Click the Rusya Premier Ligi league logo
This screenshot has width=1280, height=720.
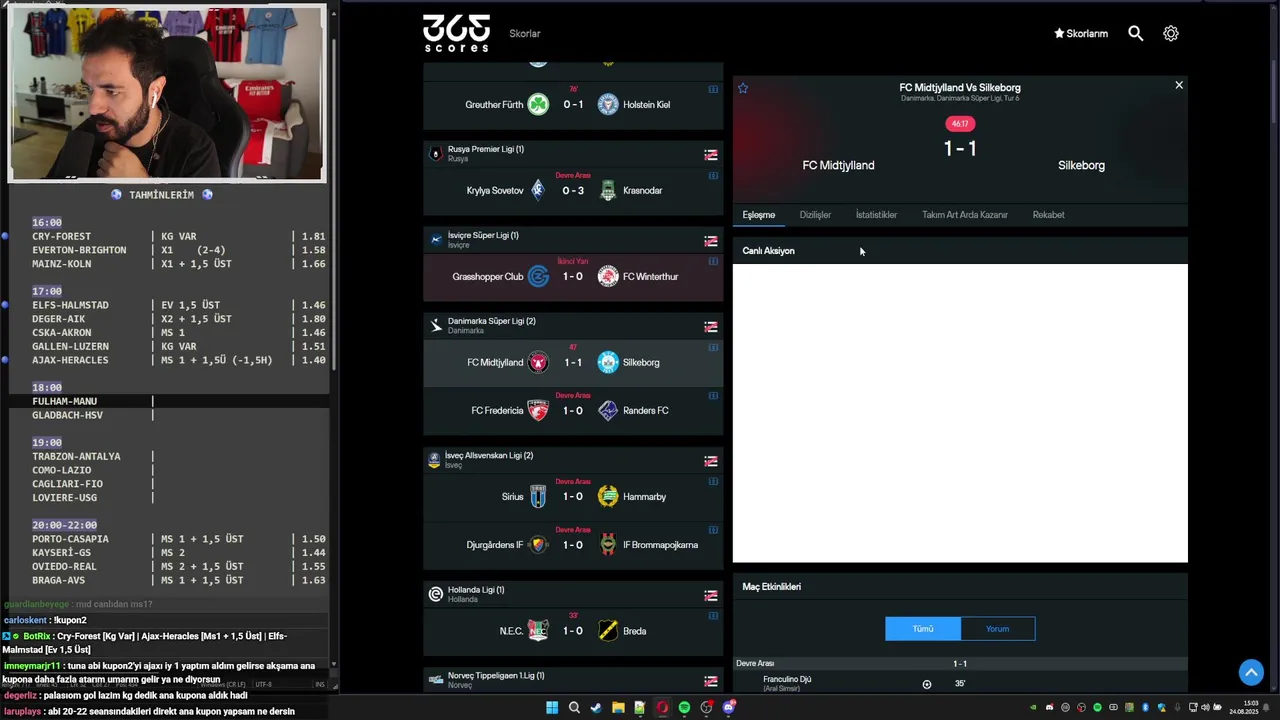click(x=435, y=154)
